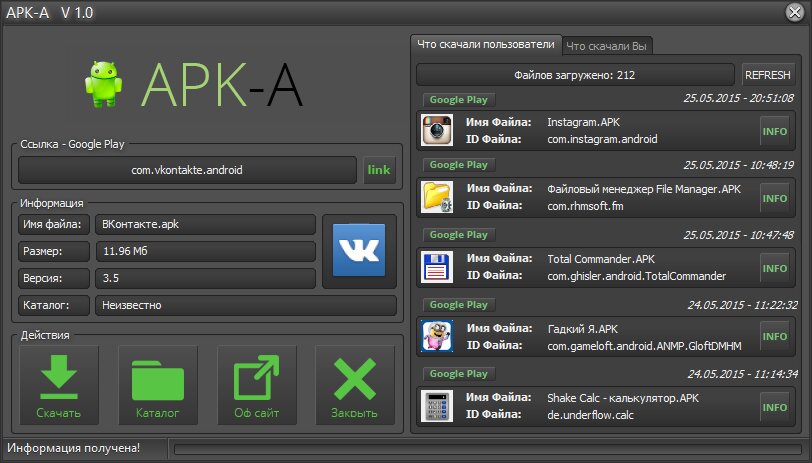The image size is (812, 463).
Task: Click the Гадкий Я minion game icon
Action: pyautogui.click(x=438, y=337)
